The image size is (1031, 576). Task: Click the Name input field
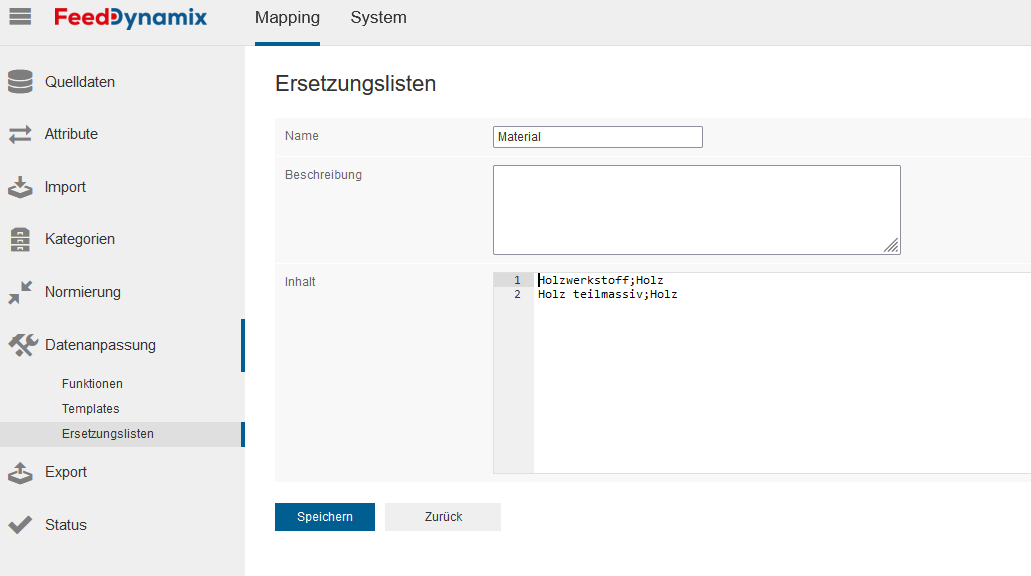click(x=598, y=137)
